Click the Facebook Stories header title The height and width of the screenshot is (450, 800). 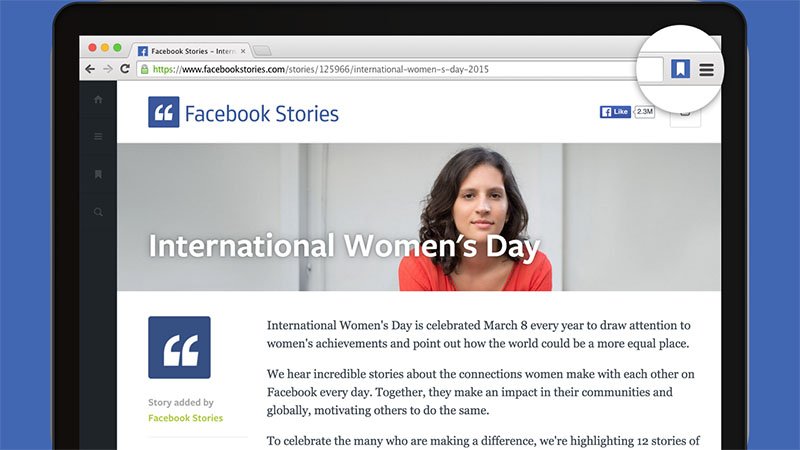coord(262,113)
